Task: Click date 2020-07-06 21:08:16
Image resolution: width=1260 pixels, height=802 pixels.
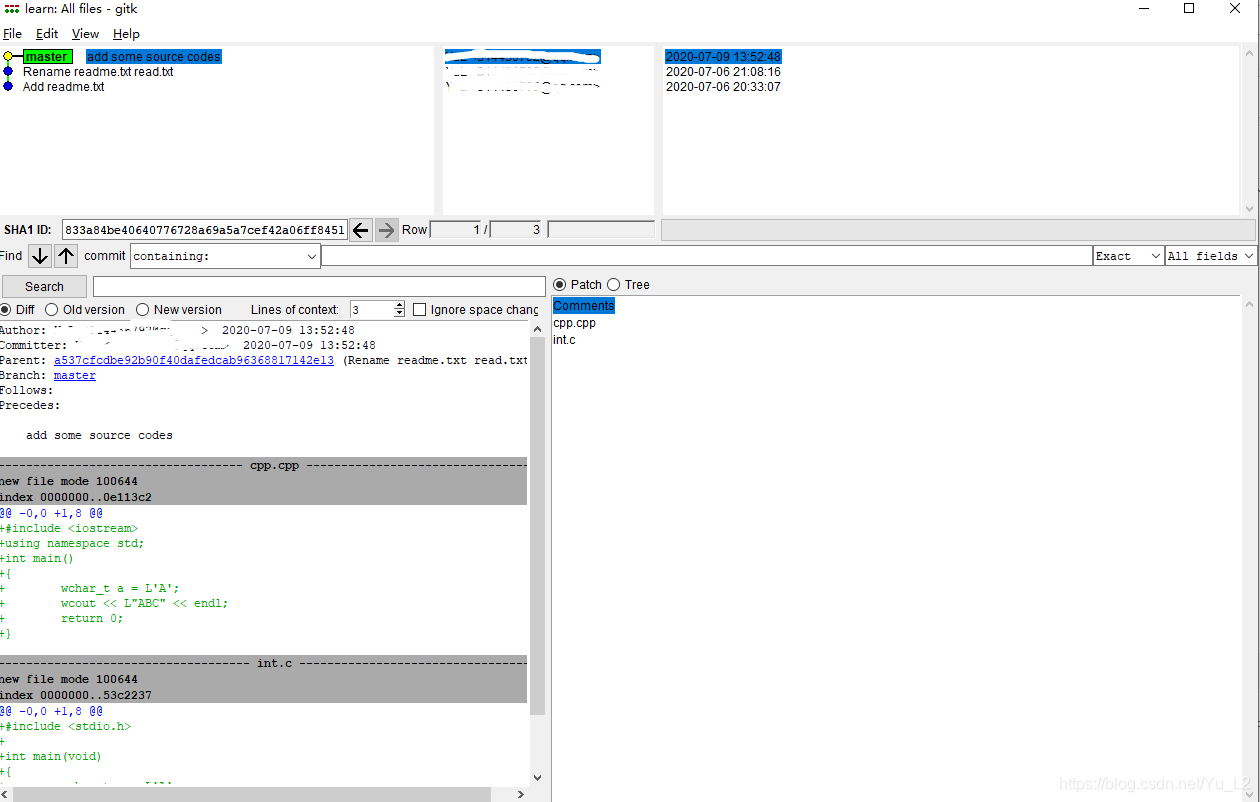Action: click(x=723, y=72)
